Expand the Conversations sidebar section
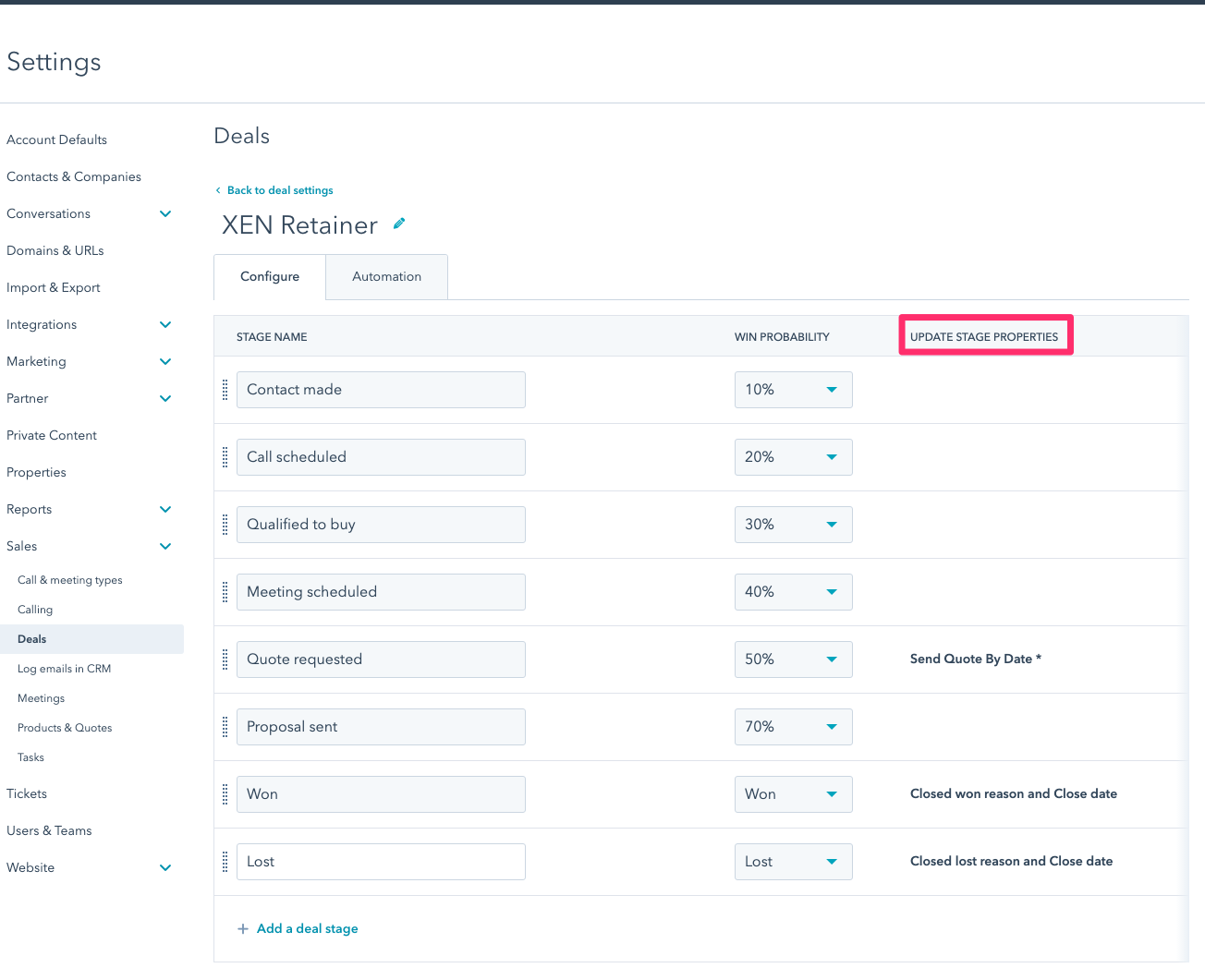The image size is (1205, 980). (x=165, y=214)
